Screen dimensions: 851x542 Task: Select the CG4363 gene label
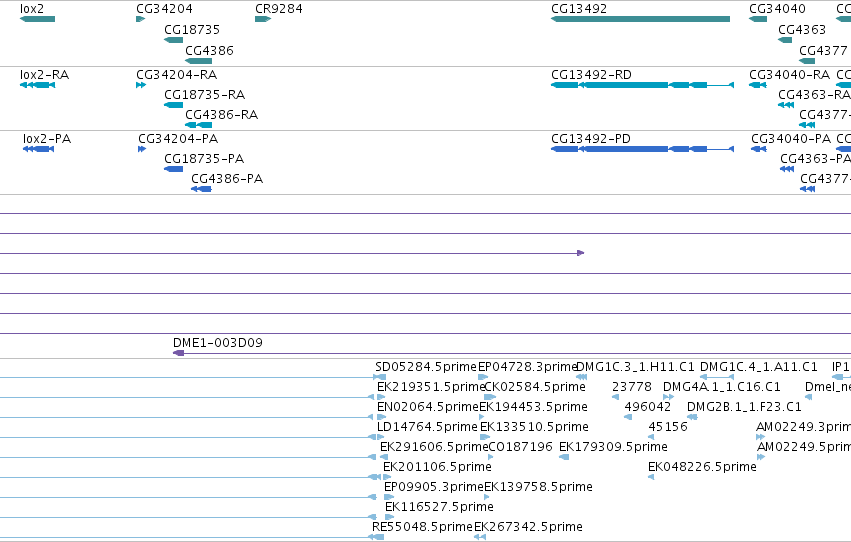tap(802, 29)
